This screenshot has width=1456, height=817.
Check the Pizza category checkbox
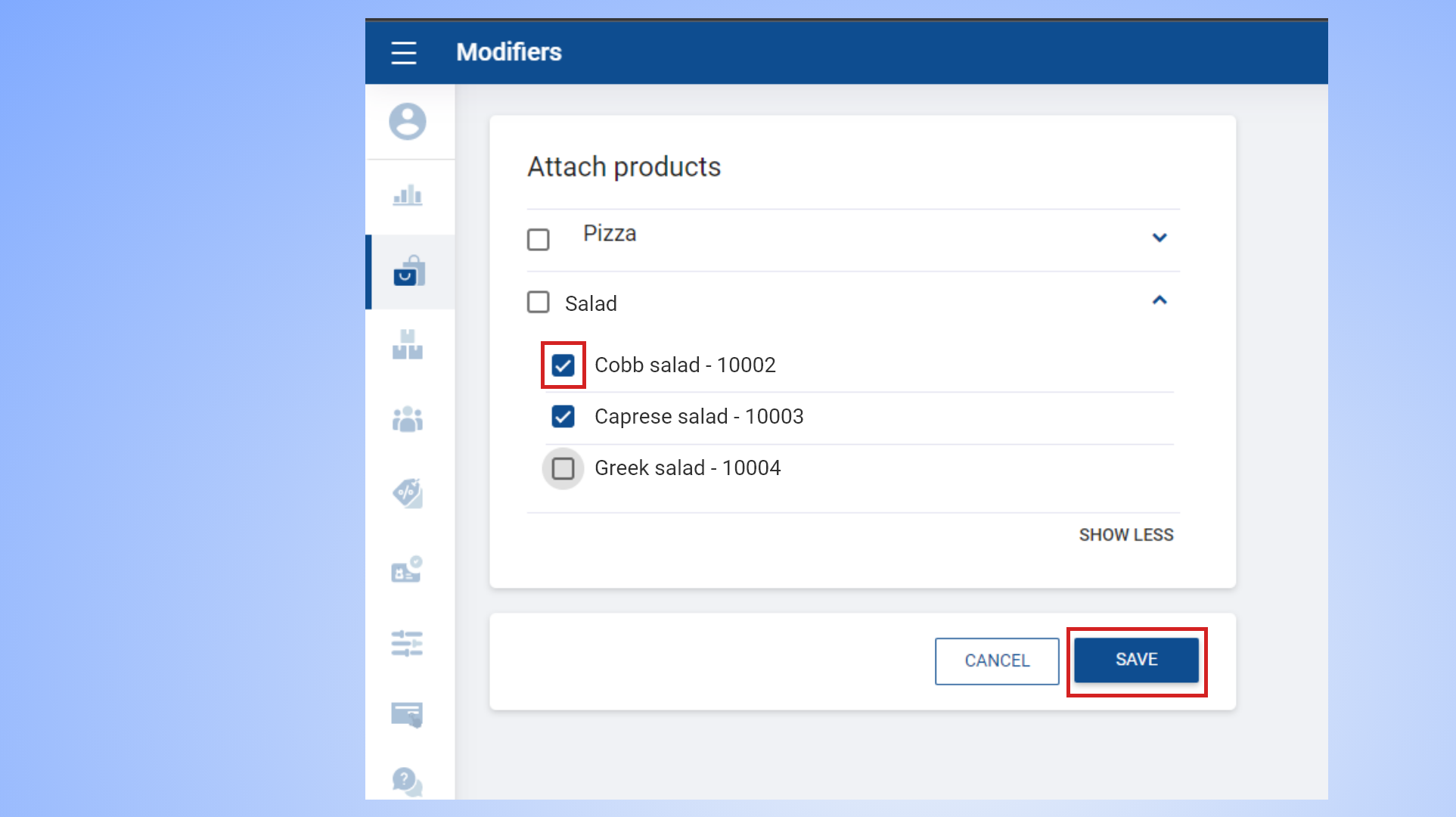(x=539, y=240)
